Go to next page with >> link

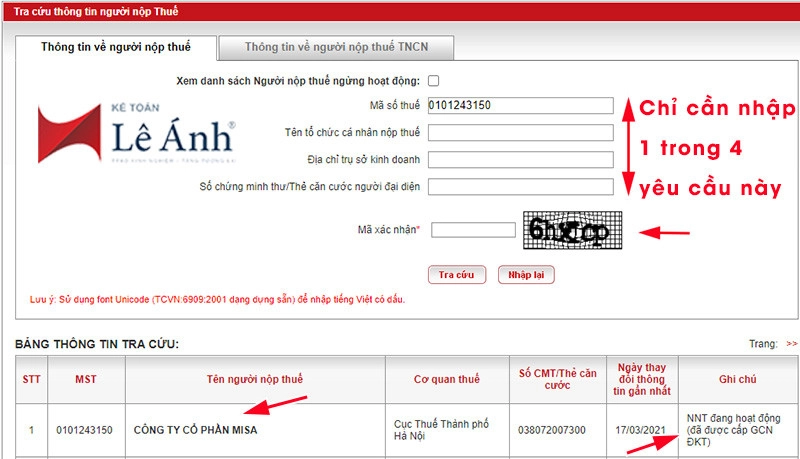[x=791, y=344]
